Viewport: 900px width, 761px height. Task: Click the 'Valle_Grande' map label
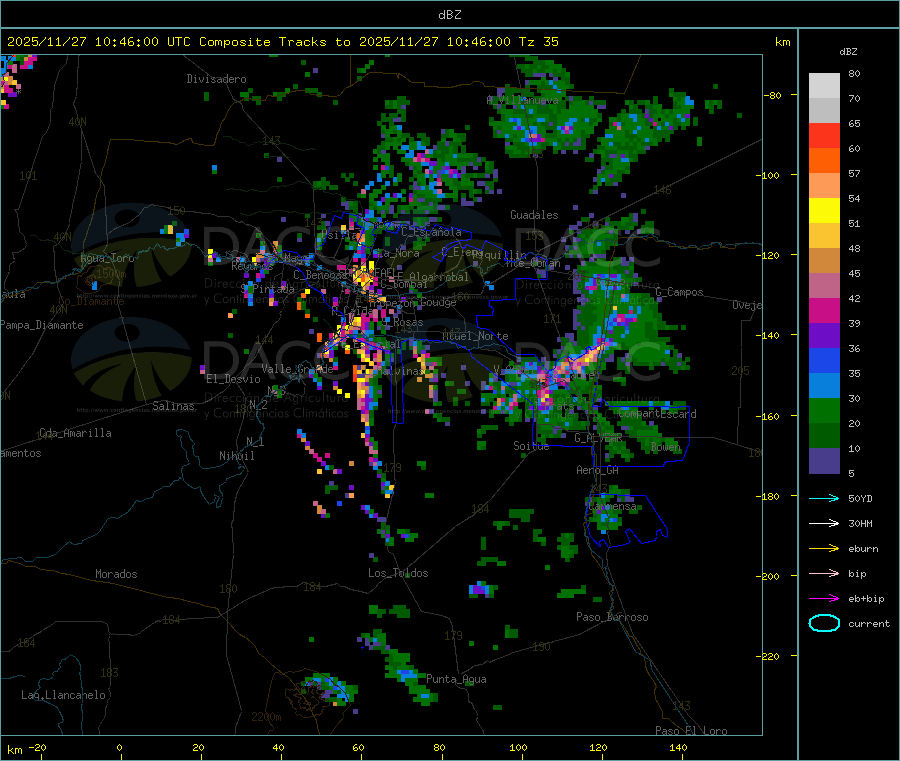(x=297, y=370)
